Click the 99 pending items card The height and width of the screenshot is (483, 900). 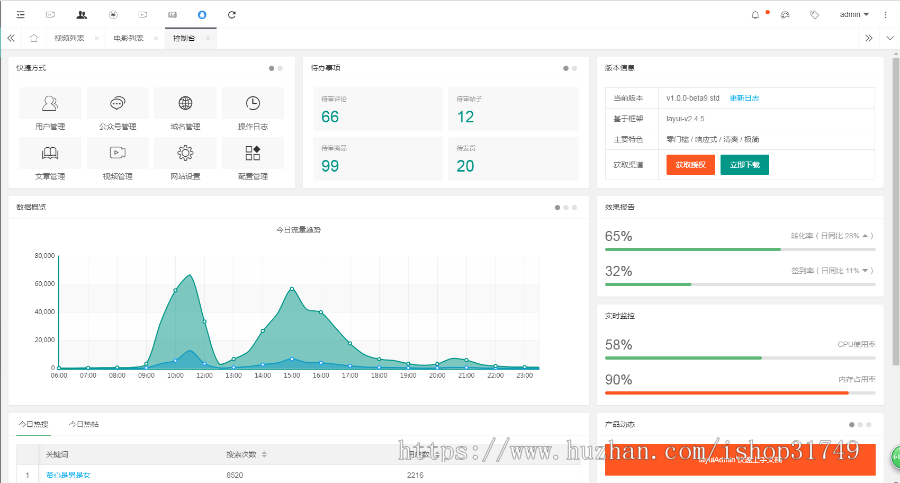(378, 159)
